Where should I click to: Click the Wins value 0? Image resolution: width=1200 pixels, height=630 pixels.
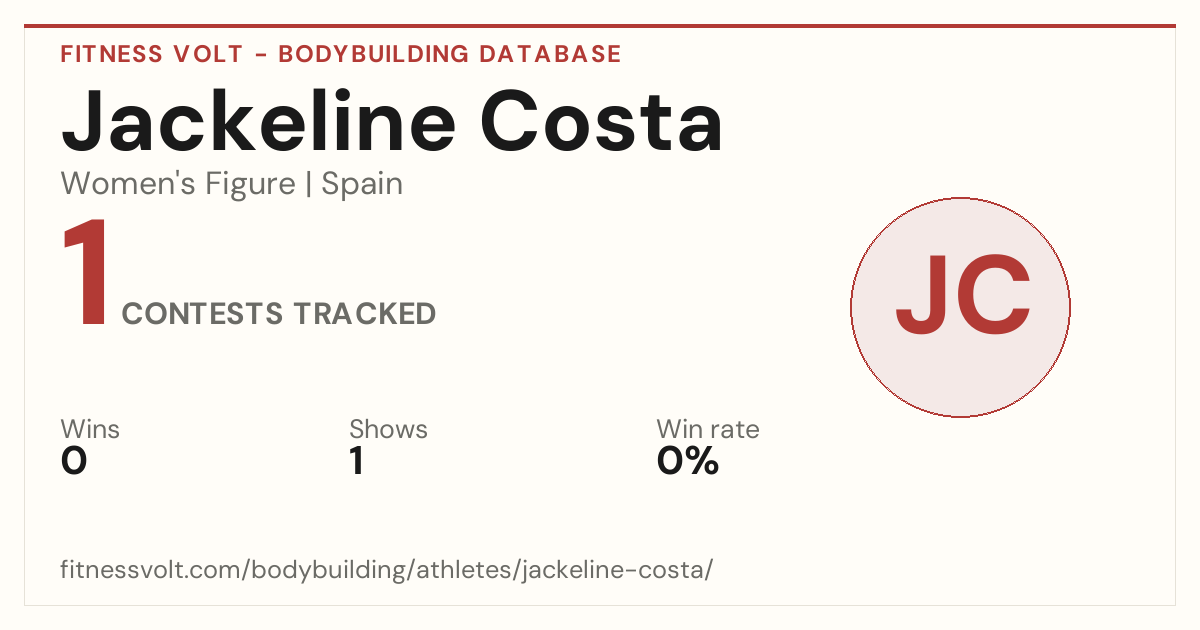(x=74, y=461)
